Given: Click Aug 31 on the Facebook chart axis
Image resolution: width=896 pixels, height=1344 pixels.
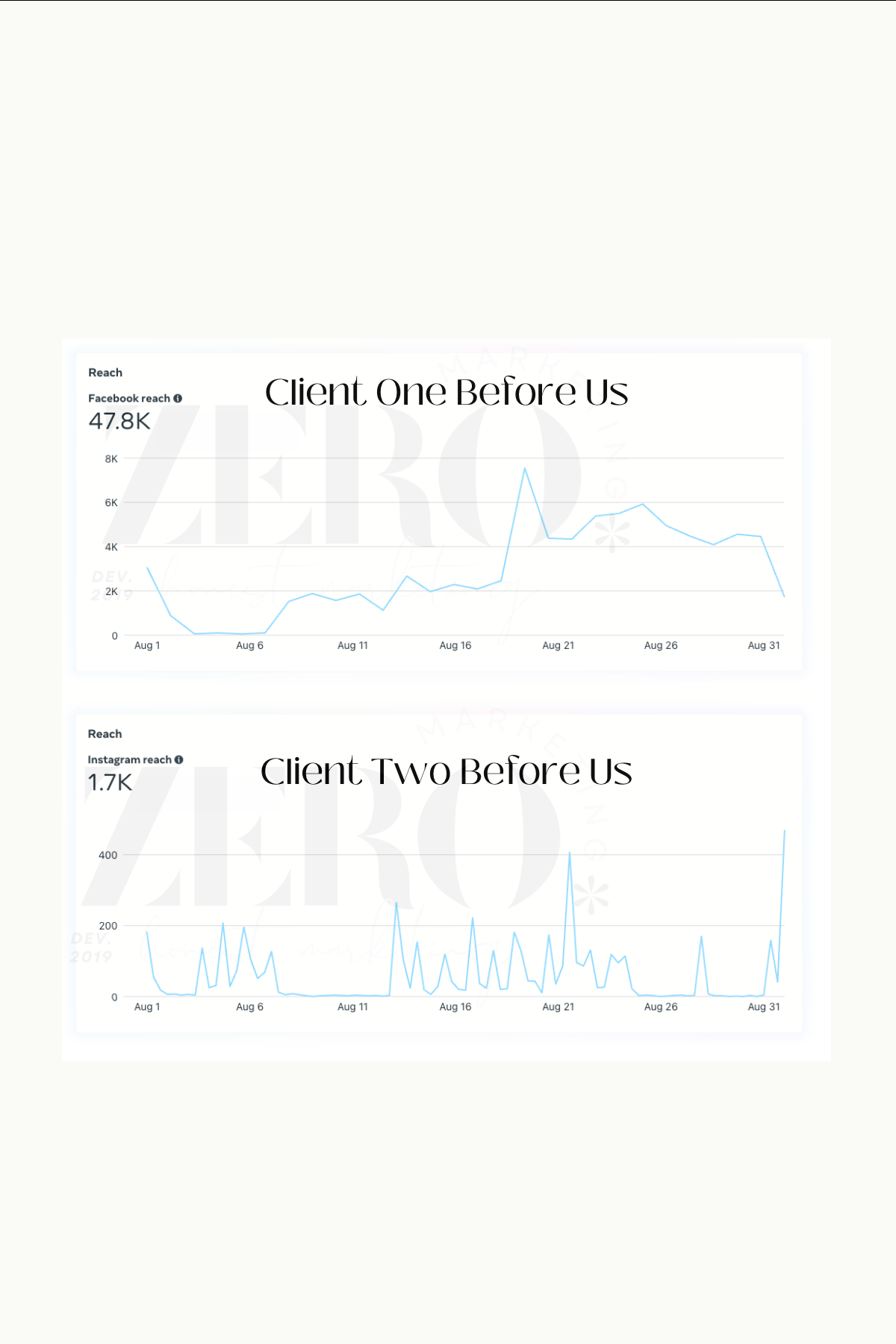Looking at the screenshot, I should [764, 646].
